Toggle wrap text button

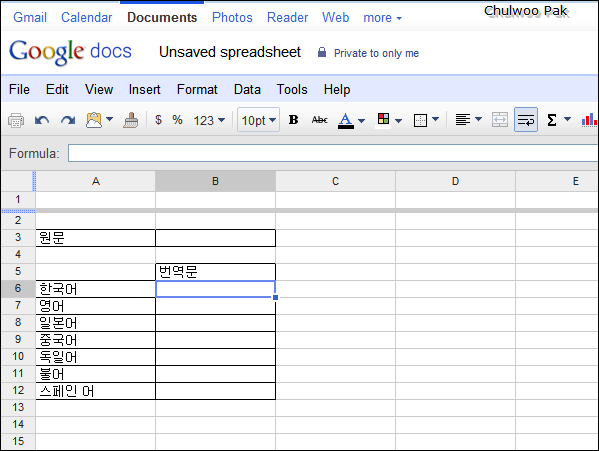click(526, 120)
